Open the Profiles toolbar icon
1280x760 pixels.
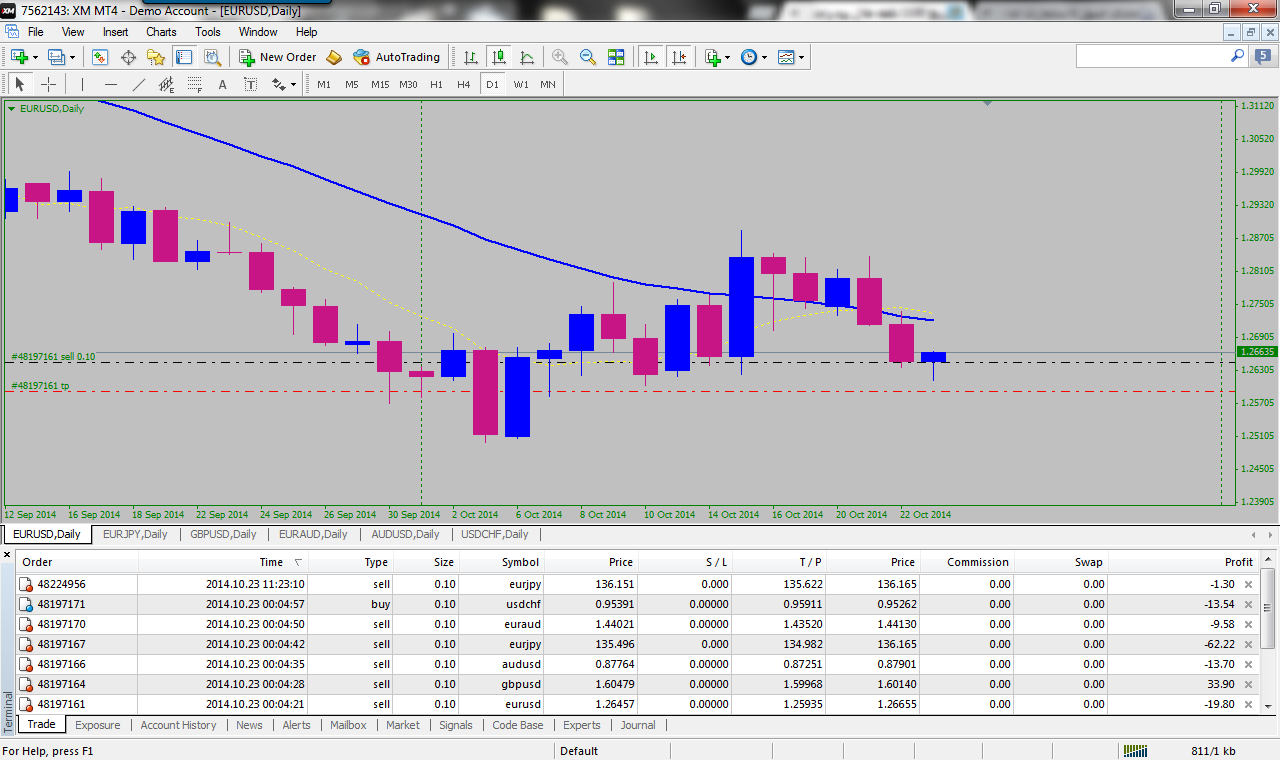(x=56, y=57)
